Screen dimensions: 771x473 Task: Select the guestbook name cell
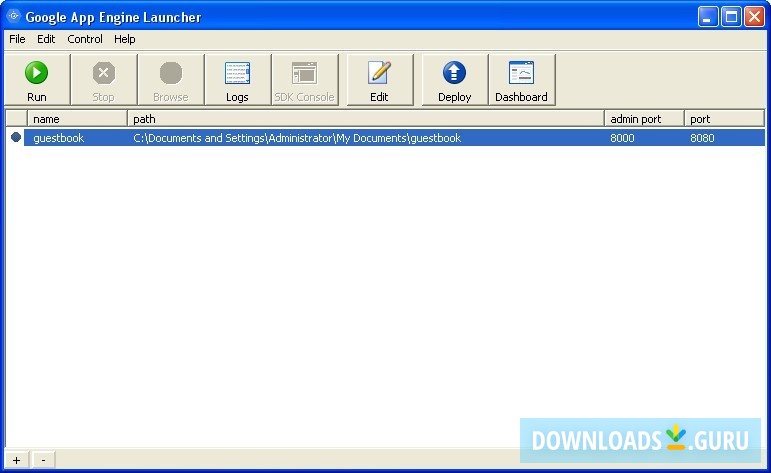(x=59, y=138)
